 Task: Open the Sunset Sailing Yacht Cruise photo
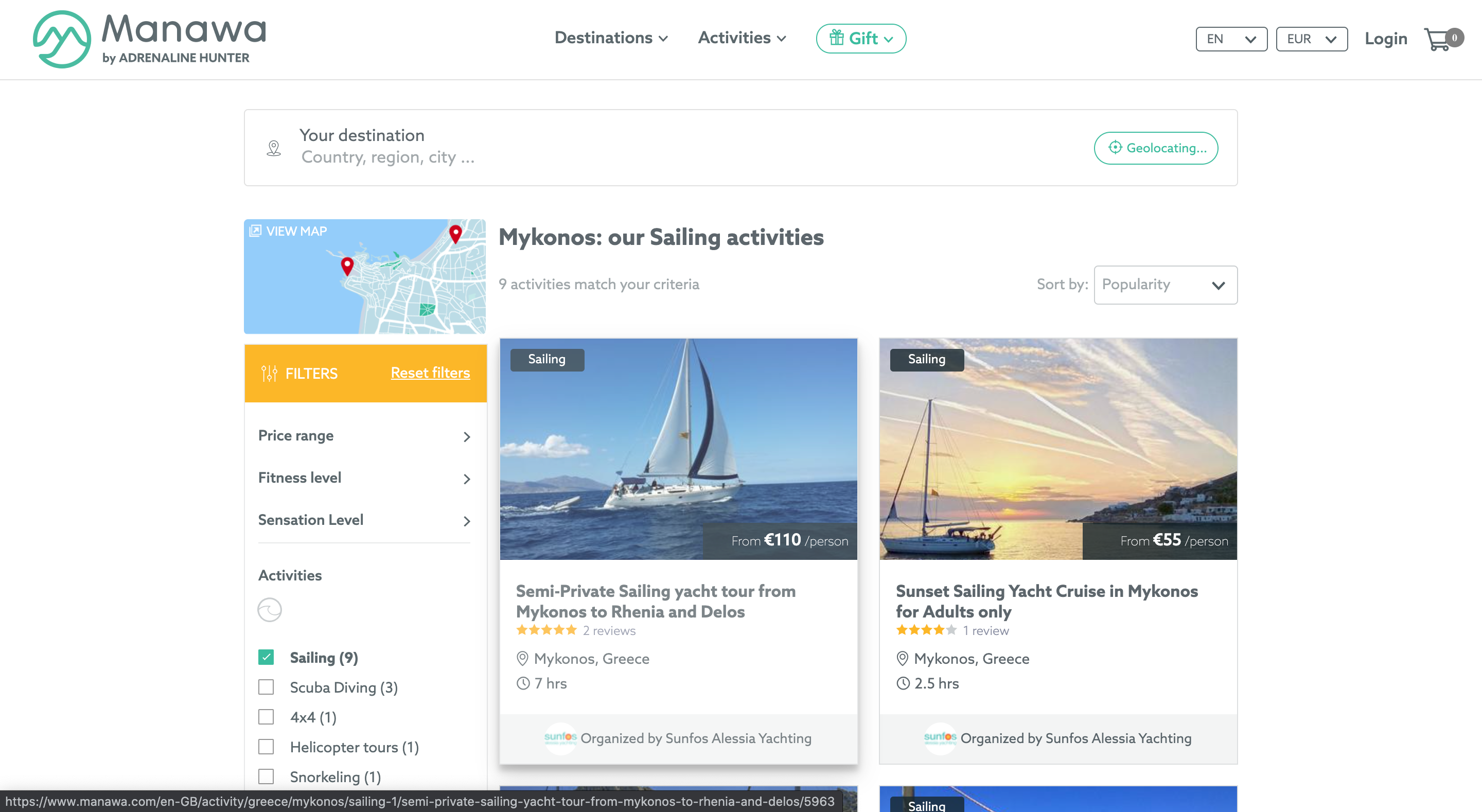click(x=1057, y=449)
